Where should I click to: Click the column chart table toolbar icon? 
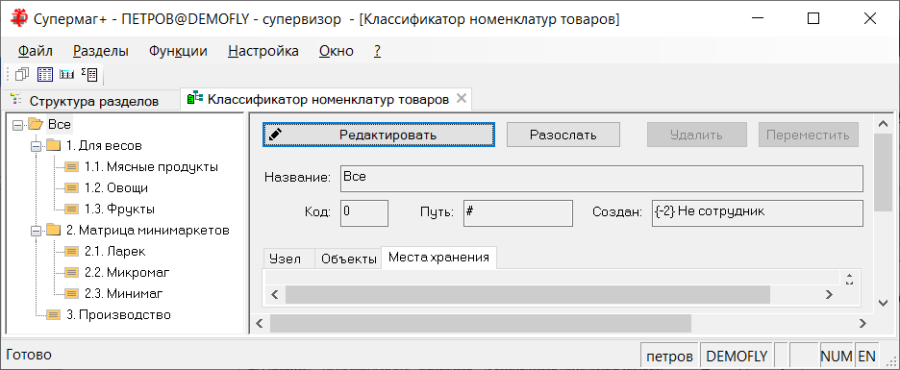(67, 75)
